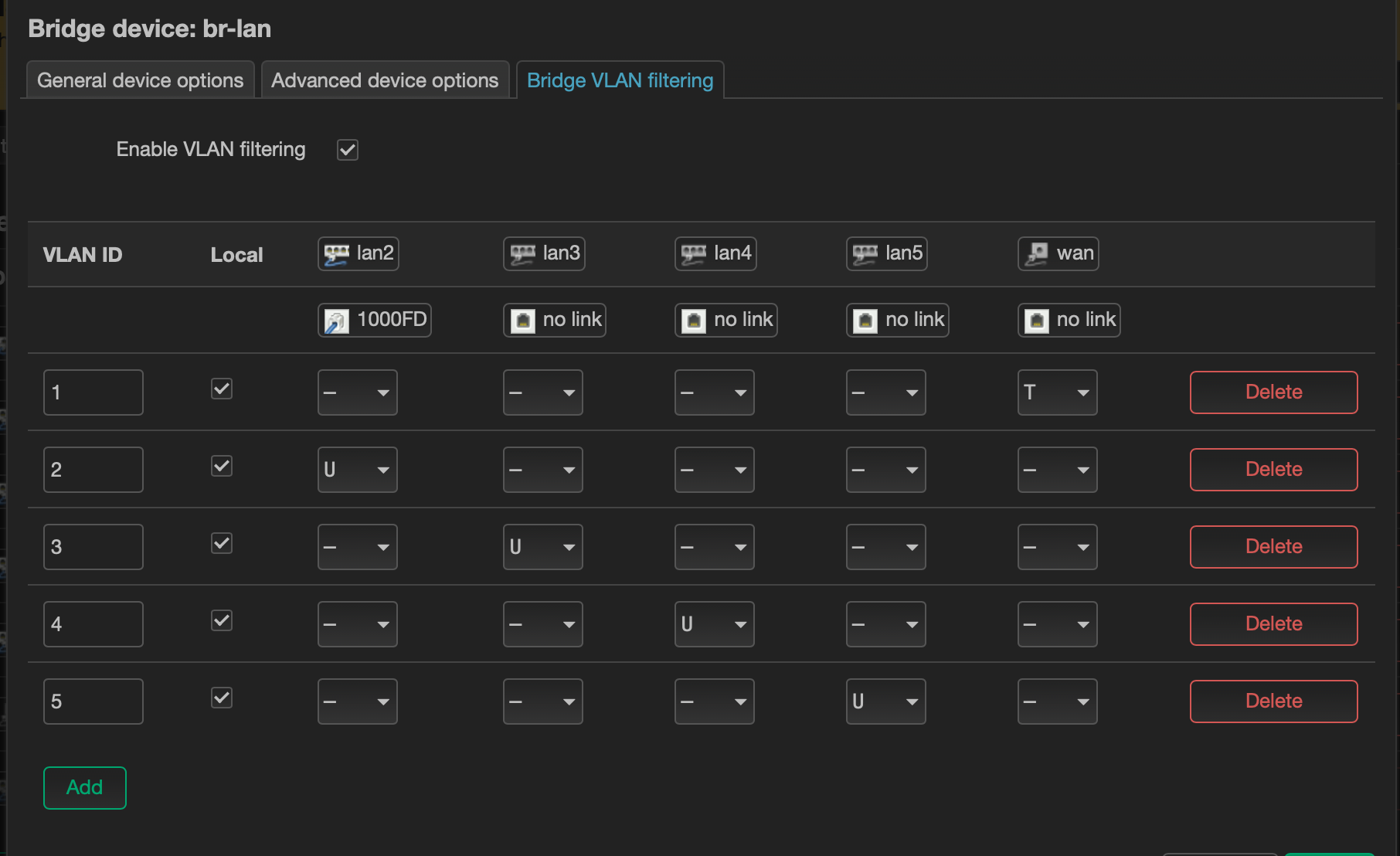The image size is (1400, 856).
Task: Open the lan3 dropdown for VLAN 2
Action: (x=542, y=470)
